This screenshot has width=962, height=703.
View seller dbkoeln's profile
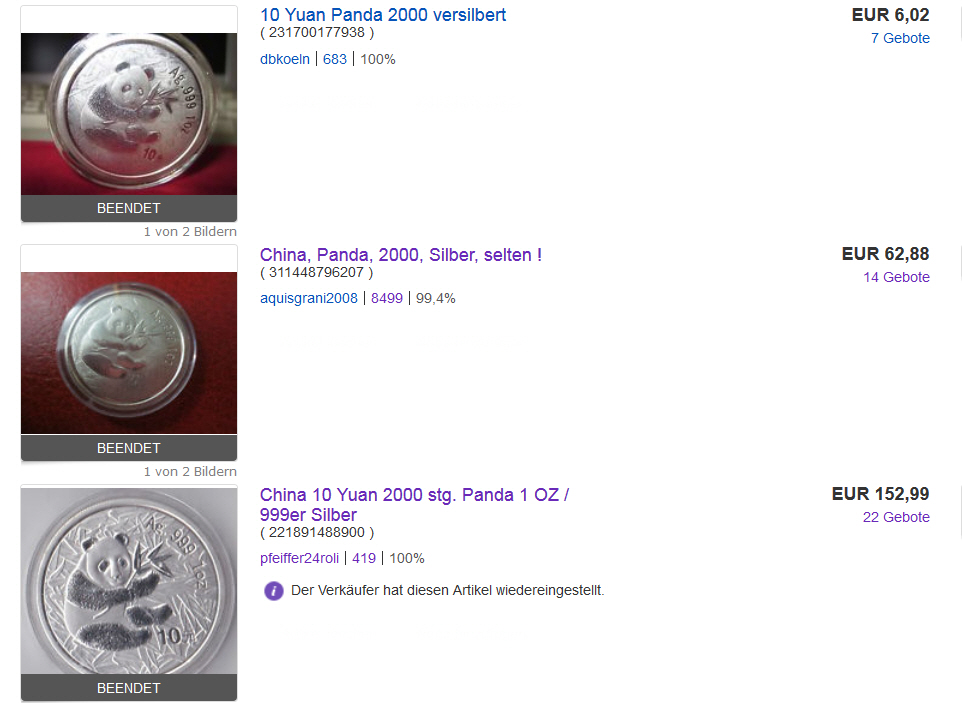pos(285,60)
